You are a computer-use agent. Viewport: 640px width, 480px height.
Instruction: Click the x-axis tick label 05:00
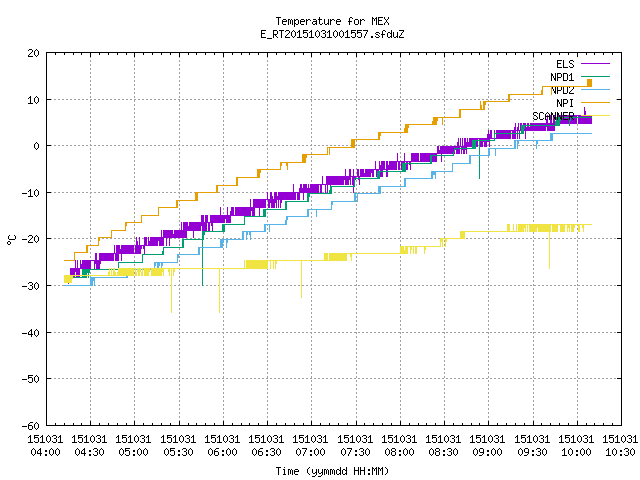pyautogui.click(x=133, y=452)
